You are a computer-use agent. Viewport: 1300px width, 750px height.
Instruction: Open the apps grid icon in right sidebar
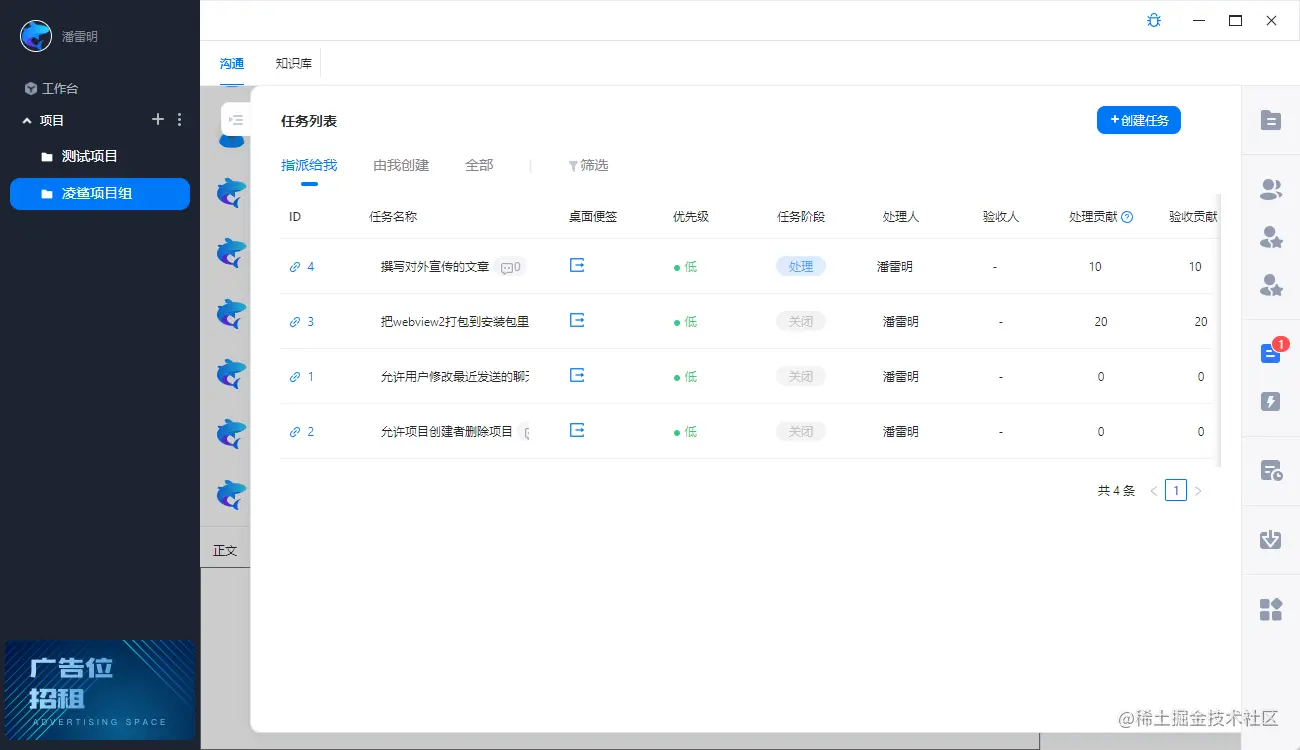tap(1271, 609)
